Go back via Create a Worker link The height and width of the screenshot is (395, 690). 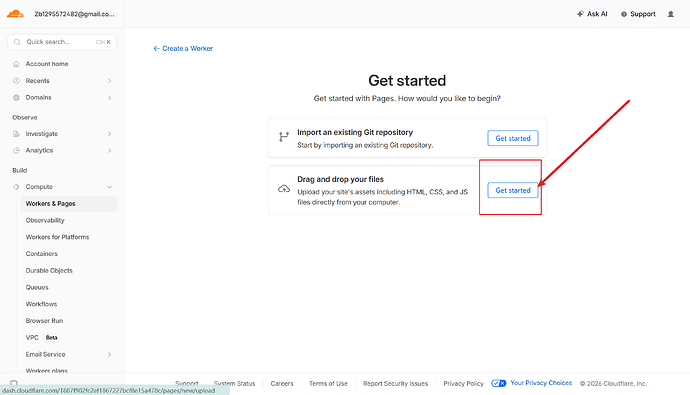pyautogui.click(x=183, y=48)
